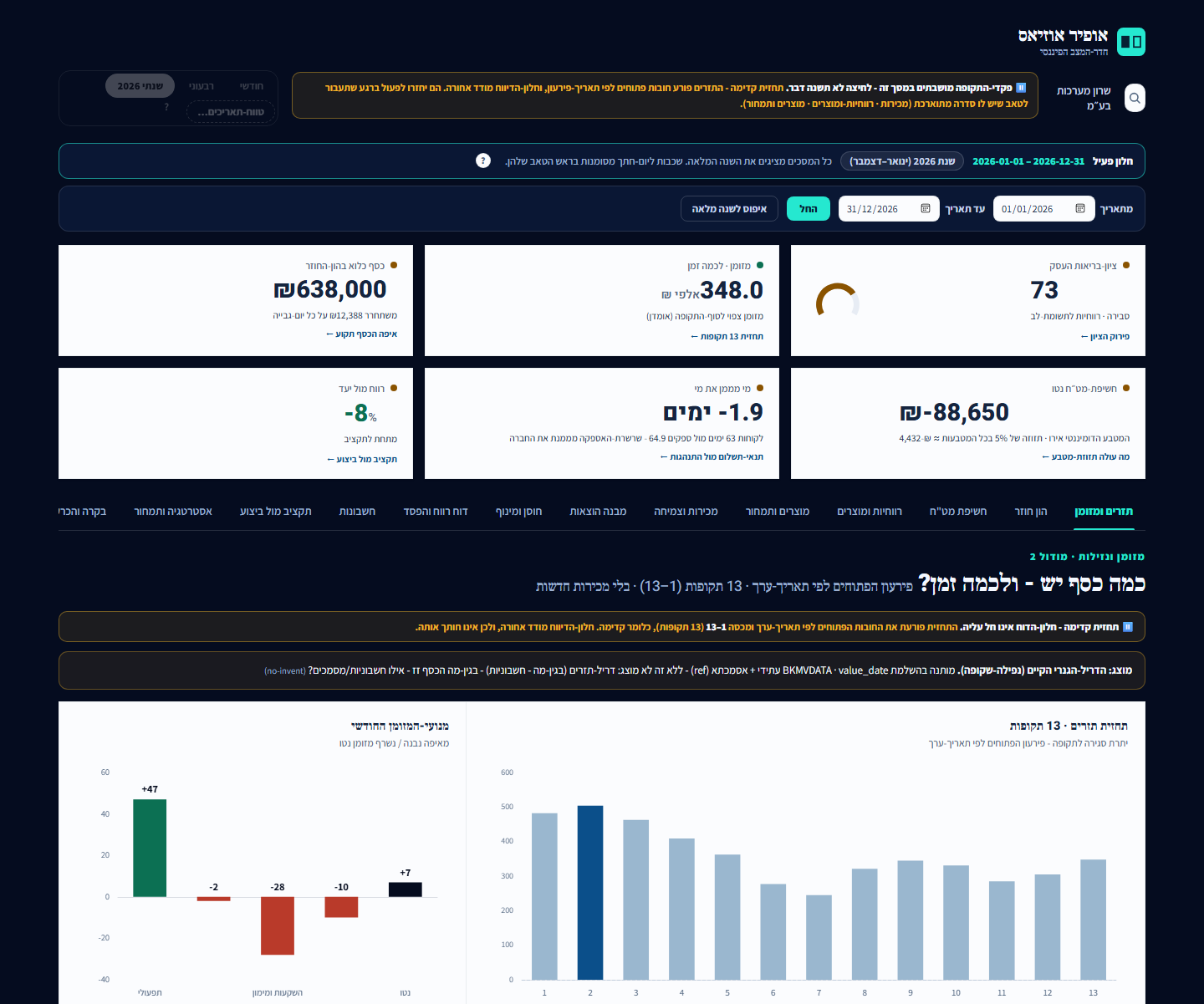The width and height of the screenshot is (1204, 1004).
Task: Click the green +47 bar in the cash engine chart
Action: (x=150, y=848)
